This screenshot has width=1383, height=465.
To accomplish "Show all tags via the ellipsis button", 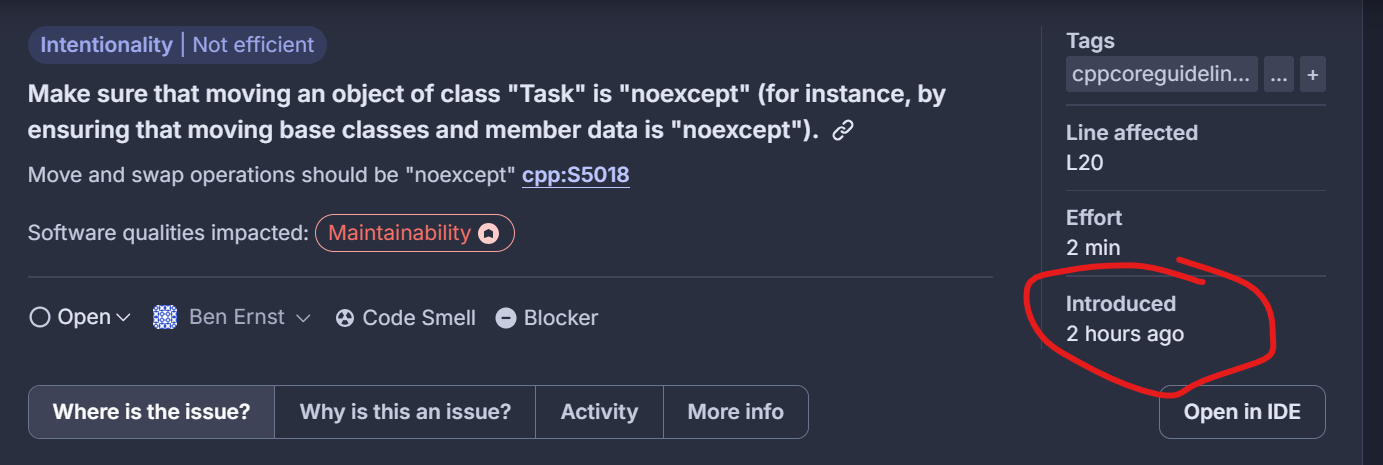I will [1278, 74].
